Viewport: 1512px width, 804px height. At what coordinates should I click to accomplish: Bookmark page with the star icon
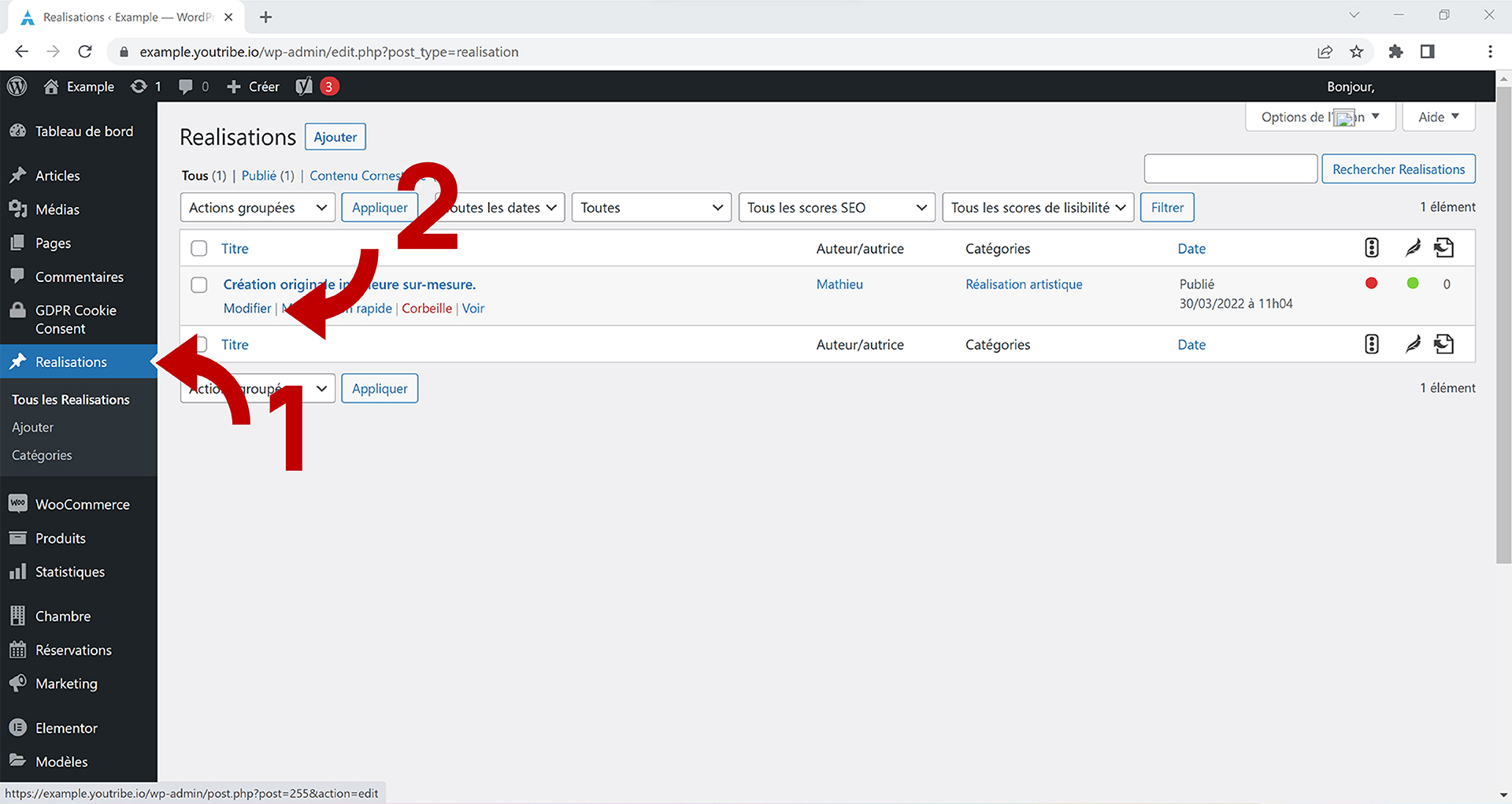pos(1356,52)
